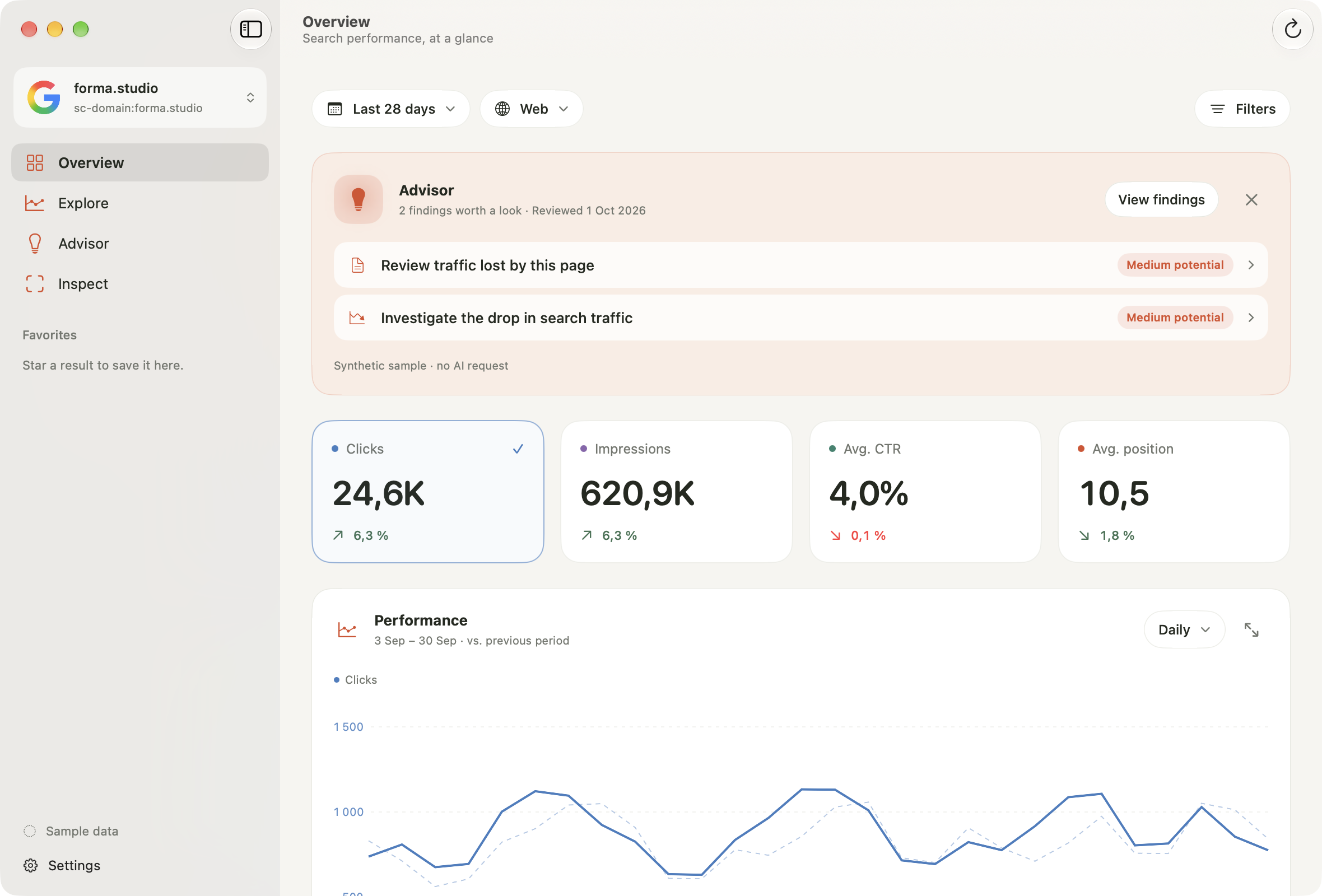Viewport: 1322px width, 896px height.
Task: Open the property switcher up-down arrows
Action: coord(250,97)
